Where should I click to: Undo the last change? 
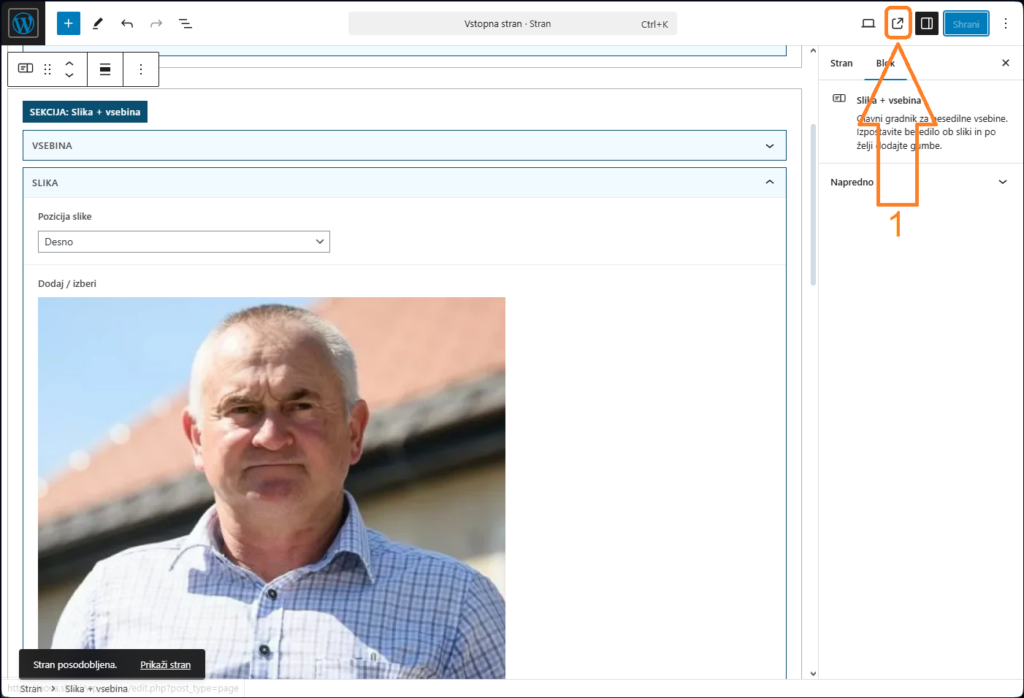(127, 23)
